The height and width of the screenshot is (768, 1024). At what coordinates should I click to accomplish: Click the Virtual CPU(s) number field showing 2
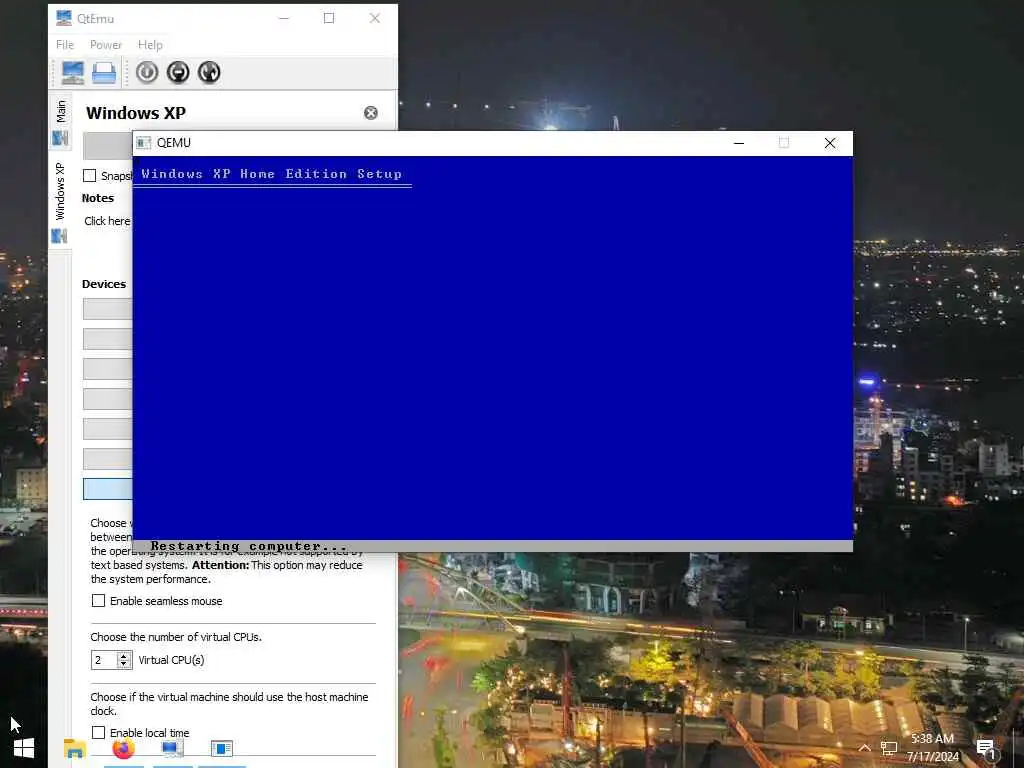tap(104, 660)
